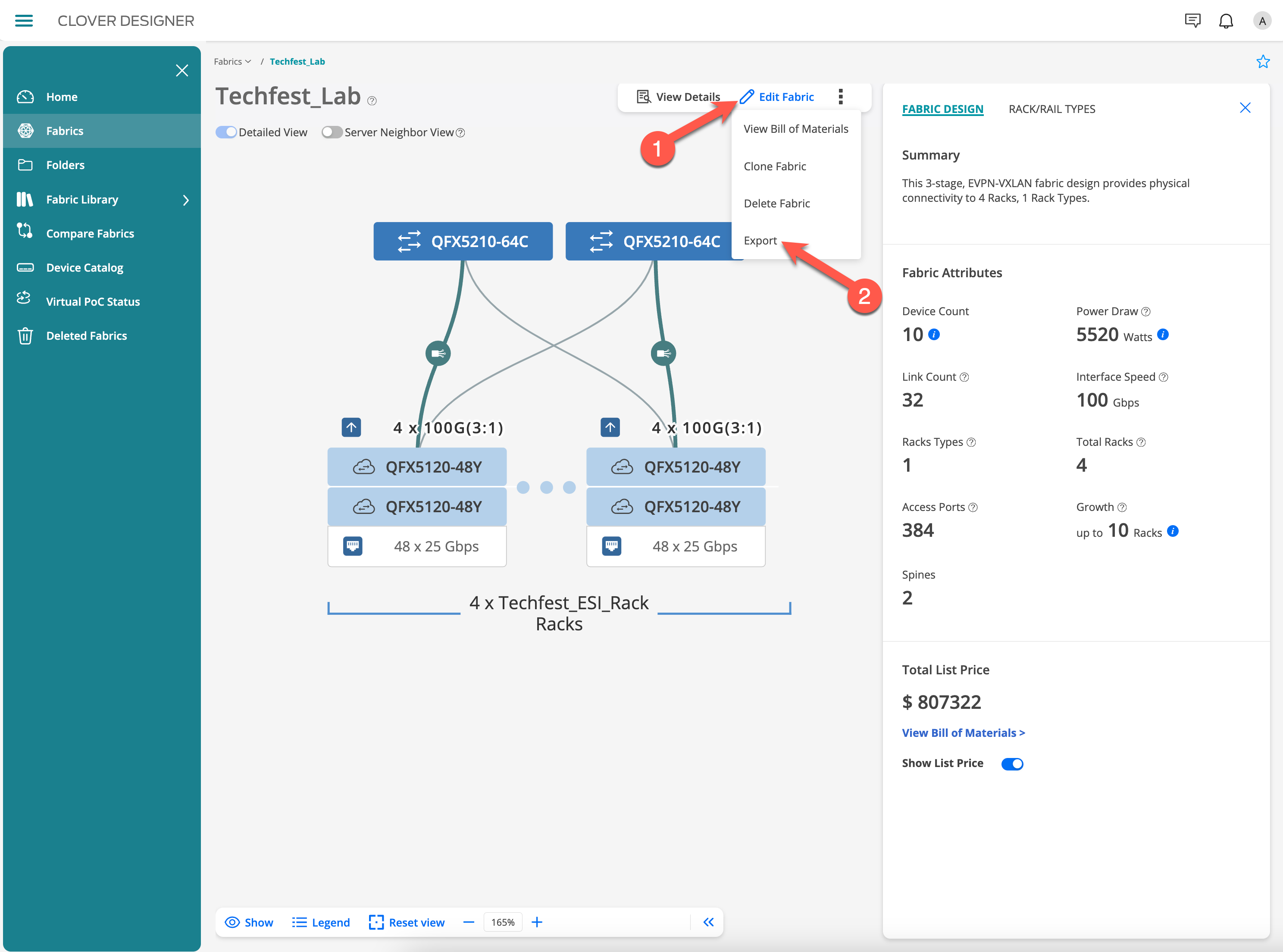Open Virtual PoC Status in sidebar
The image size is (1283, 952).
tap(93, 301)
